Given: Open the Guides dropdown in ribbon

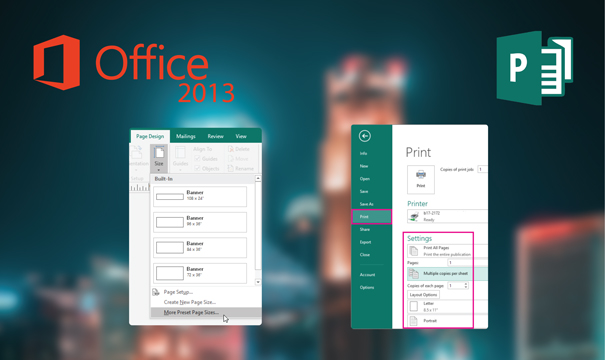Looking at the screenshot, I should click(180, 158).
